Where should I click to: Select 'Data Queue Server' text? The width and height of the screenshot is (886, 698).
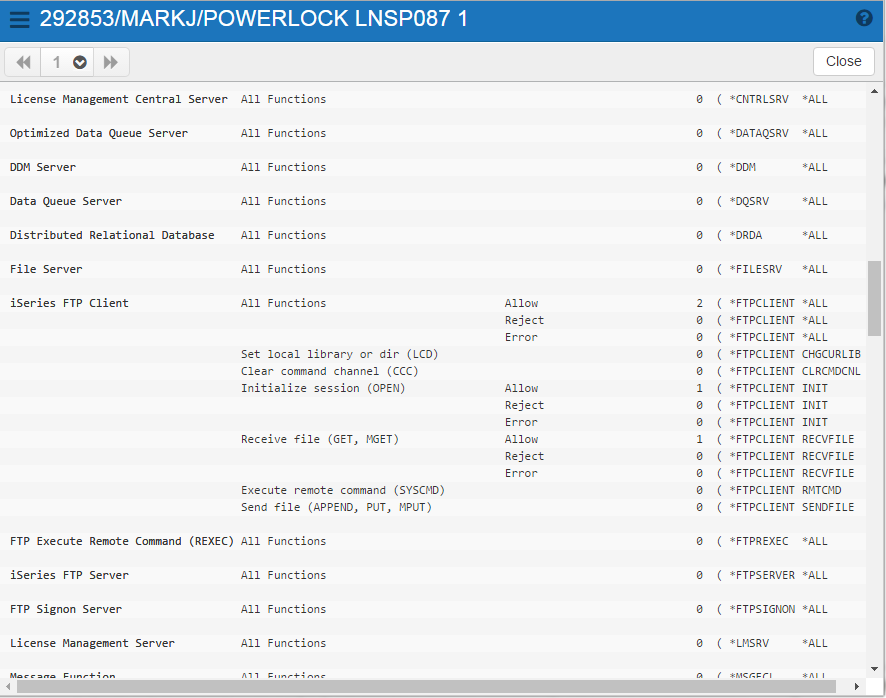[x=66, y=201]
